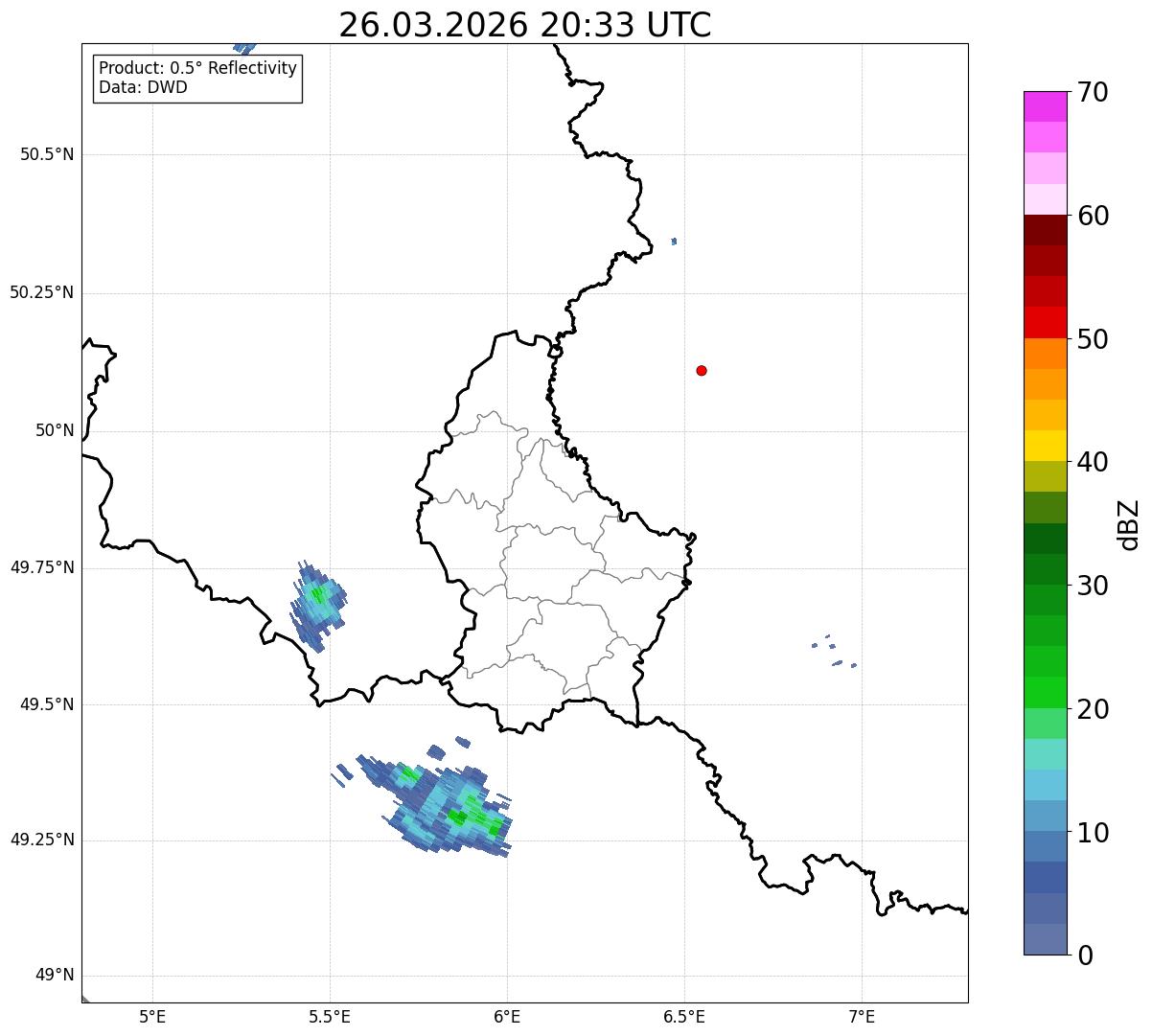Click the 50.25°N latitude label
Screen dimensions: 1152x1036
pos(42,292)
